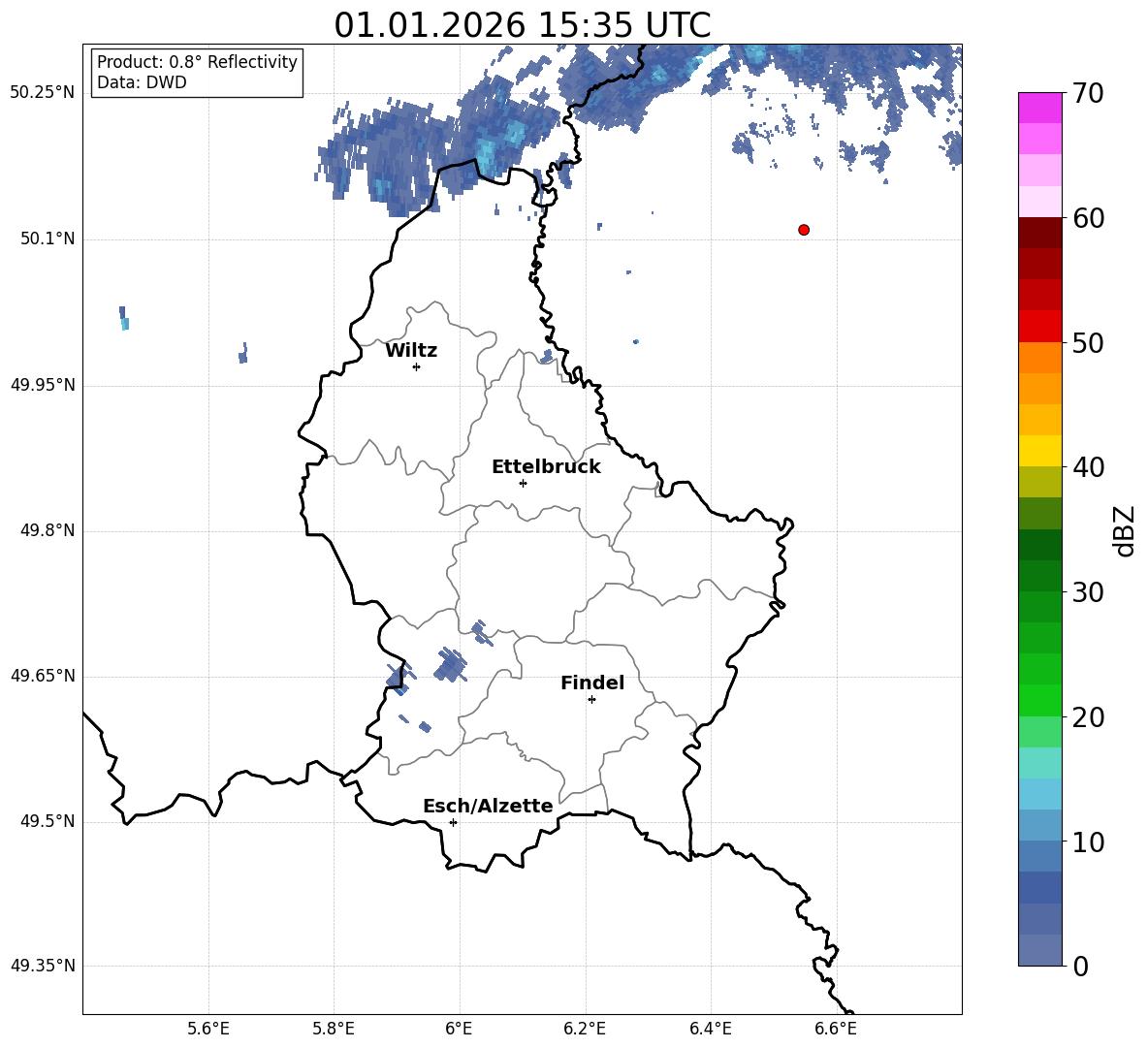The height and width of the screenshot is (1048, 1148).
Task: Click the 49.8°N latitude label
Action: click(48, 530)
